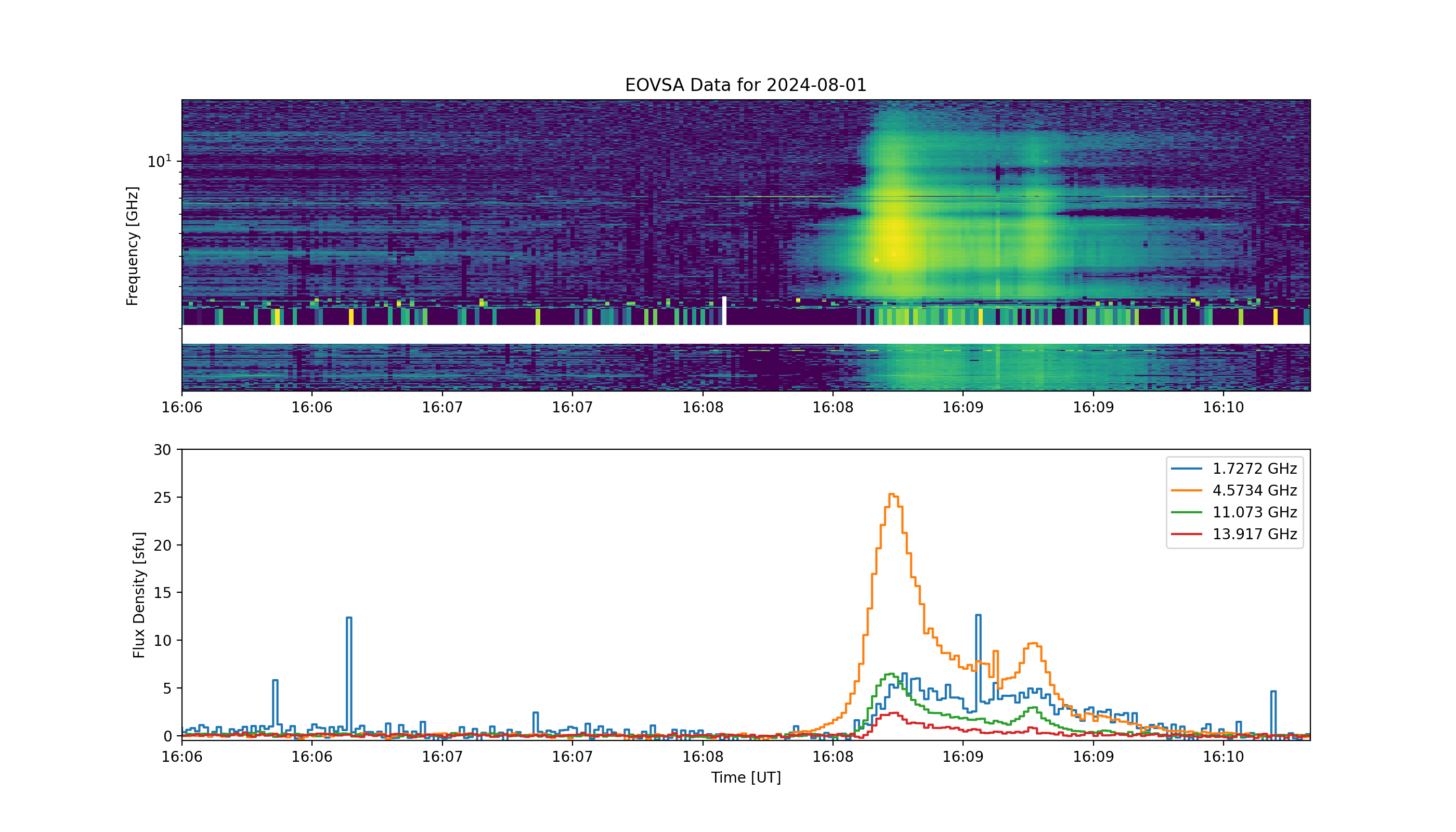Image resolution: width=1456 pixels, height=832 pixels.
Task: Click the 'Frequency [GHz]' y-axis label
Action: coord(132,246)
